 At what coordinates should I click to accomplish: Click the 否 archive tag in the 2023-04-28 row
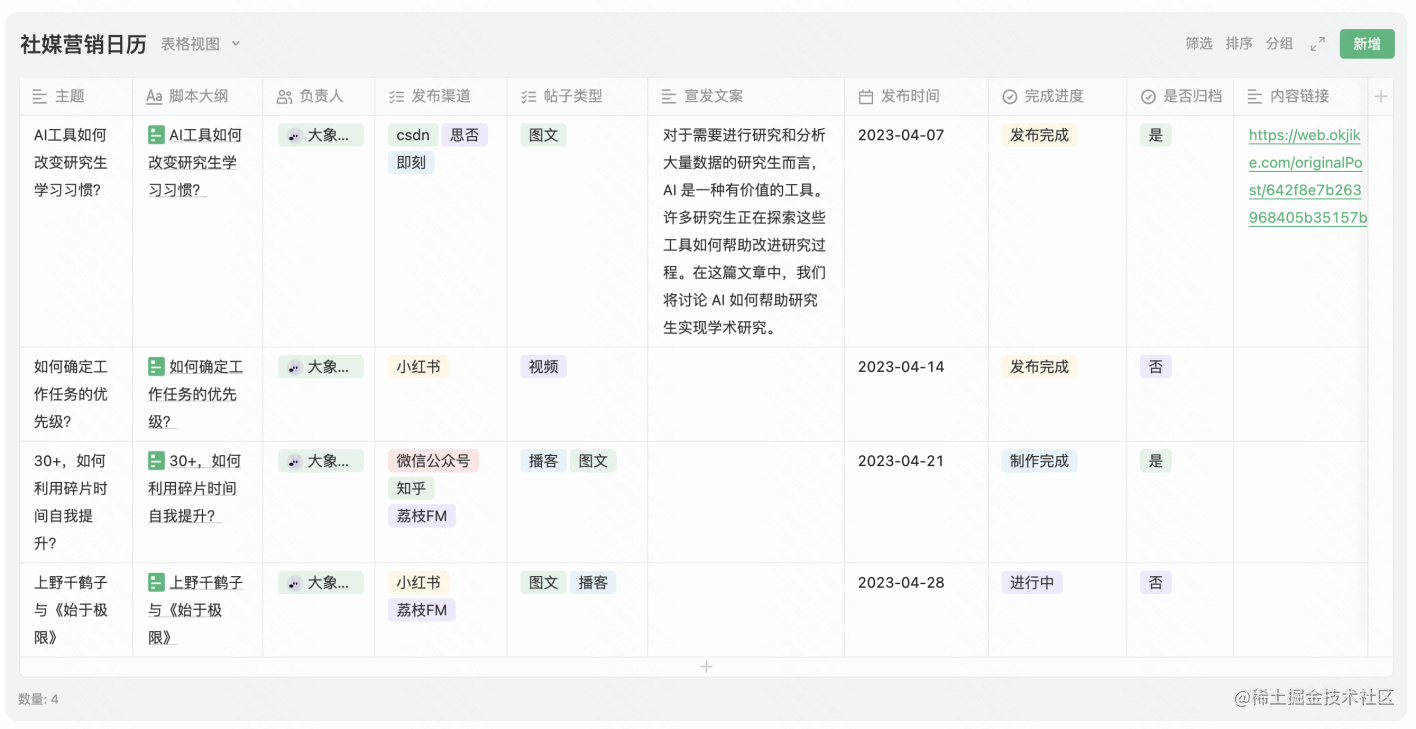pyautogui.click(x=1155, y=582)
